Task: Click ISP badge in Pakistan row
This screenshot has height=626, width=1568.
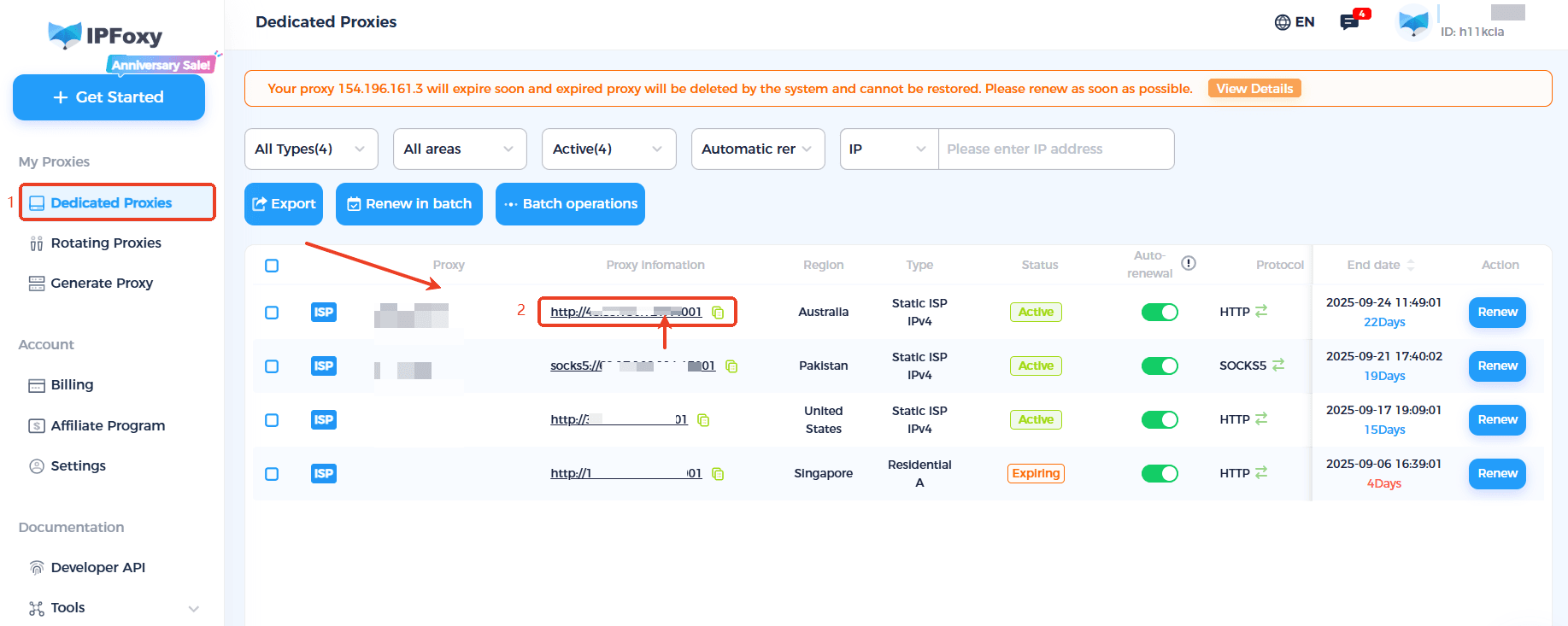Action: [324, 366]
